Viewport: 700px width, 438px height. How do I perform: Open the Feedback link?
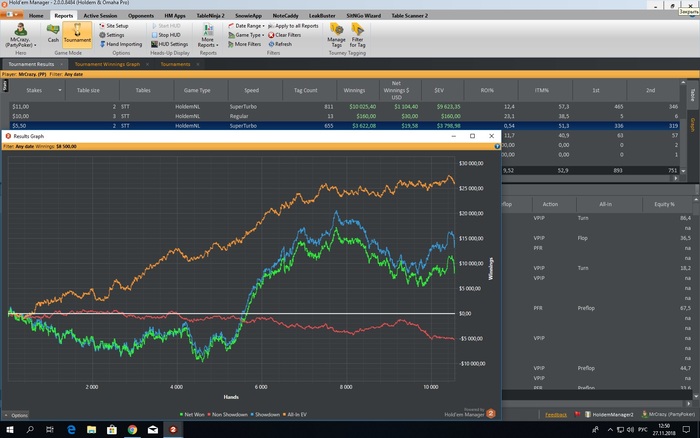tap(556, 415)
